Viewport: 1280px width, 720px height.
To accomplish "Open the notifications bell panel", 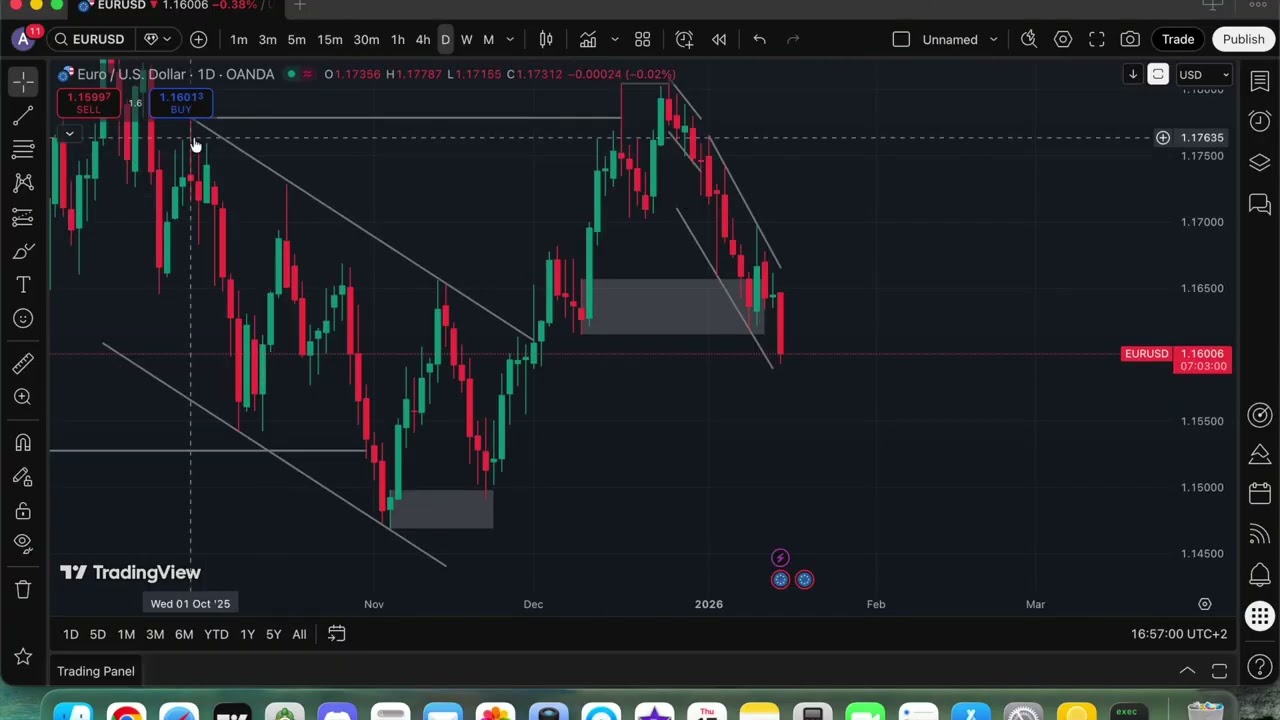I will click(1260, 574).
